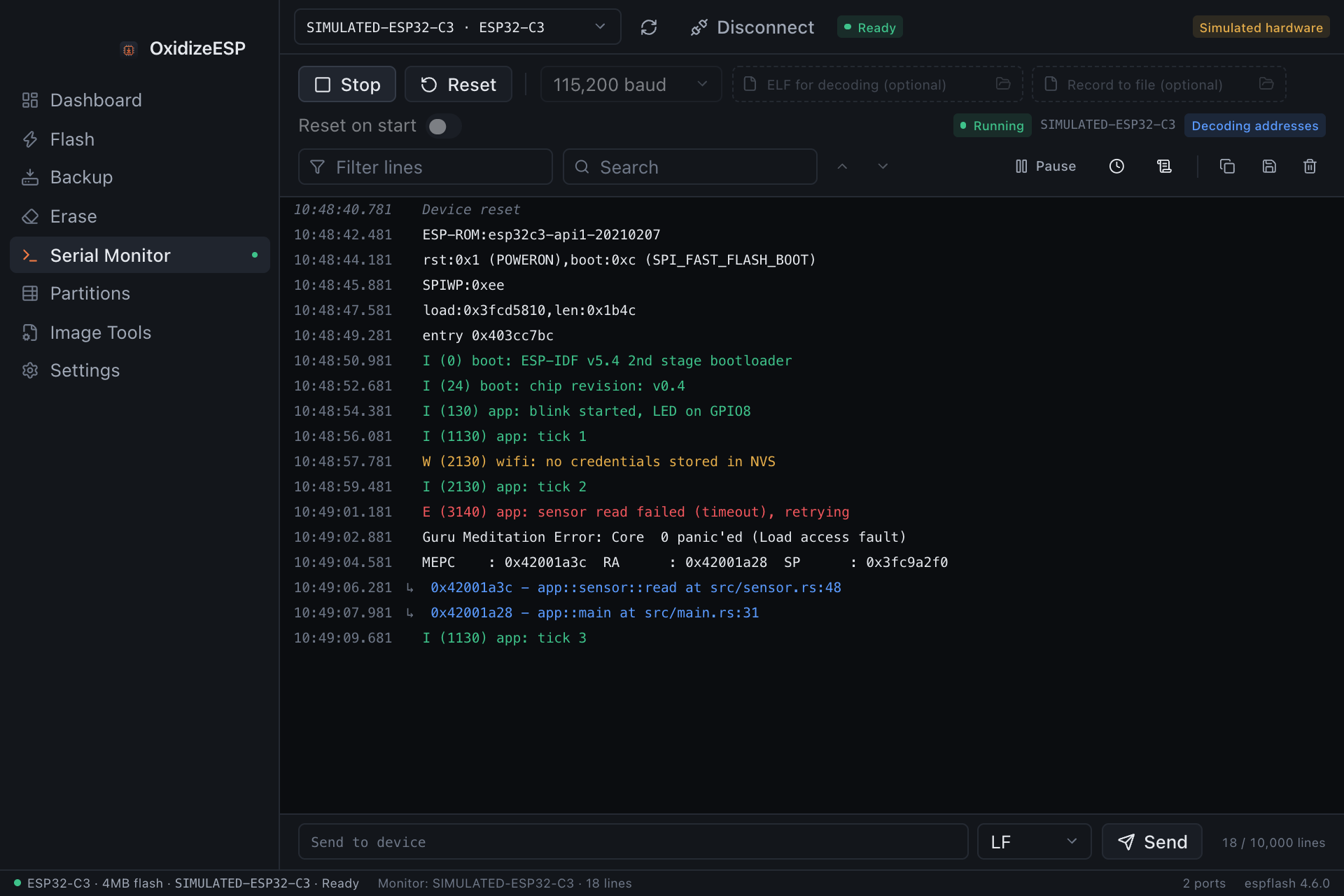The height and width of the screenshot is (896, 1344).
Task: Pause the log output
Action: click(1046, 167)
